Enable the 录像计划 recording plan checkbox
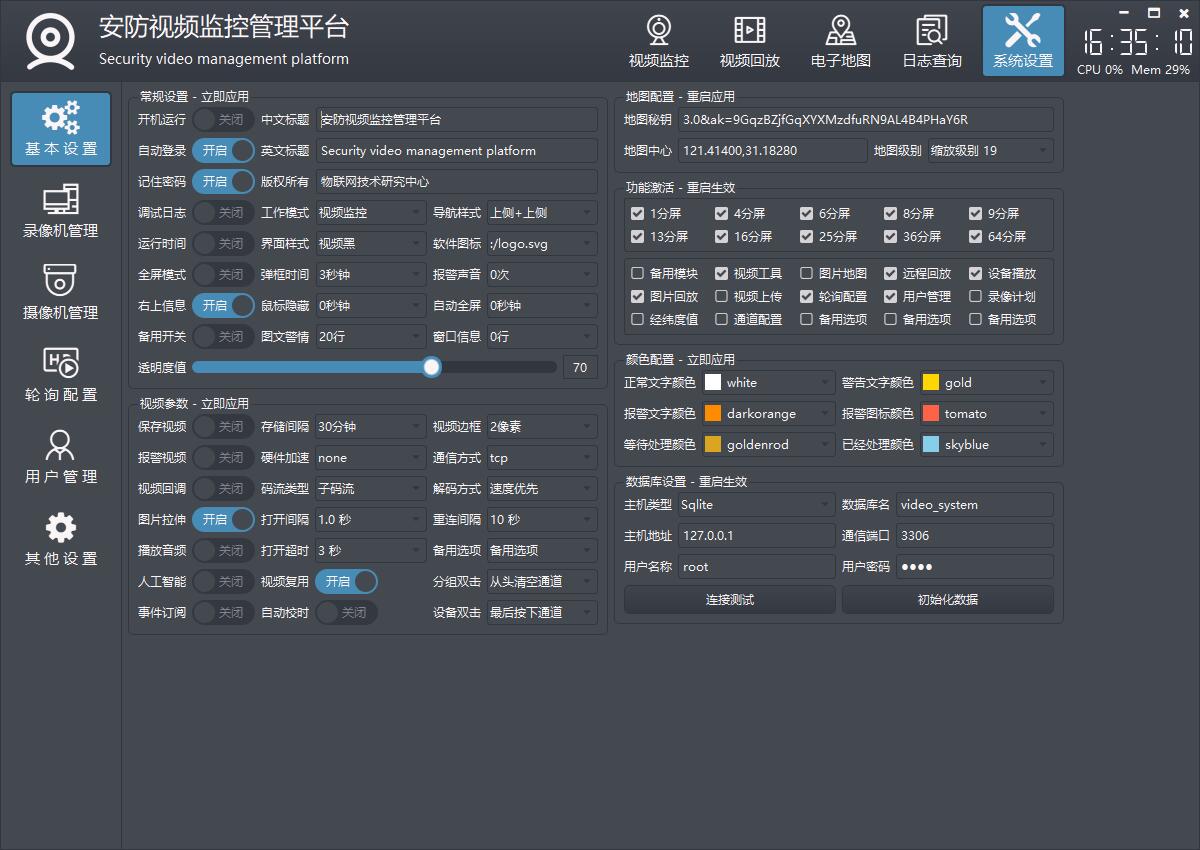This screenshot has height=850, width=1200. click(x=975, y=297)
